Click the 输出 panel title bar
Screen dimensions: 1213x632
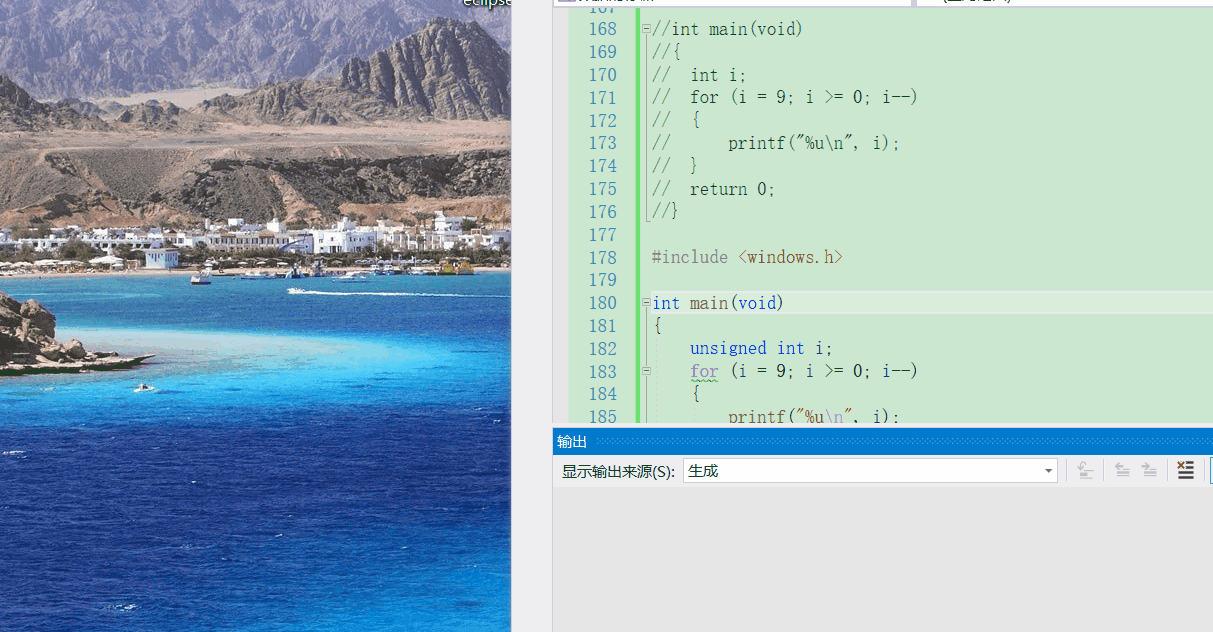pos(883,442)
